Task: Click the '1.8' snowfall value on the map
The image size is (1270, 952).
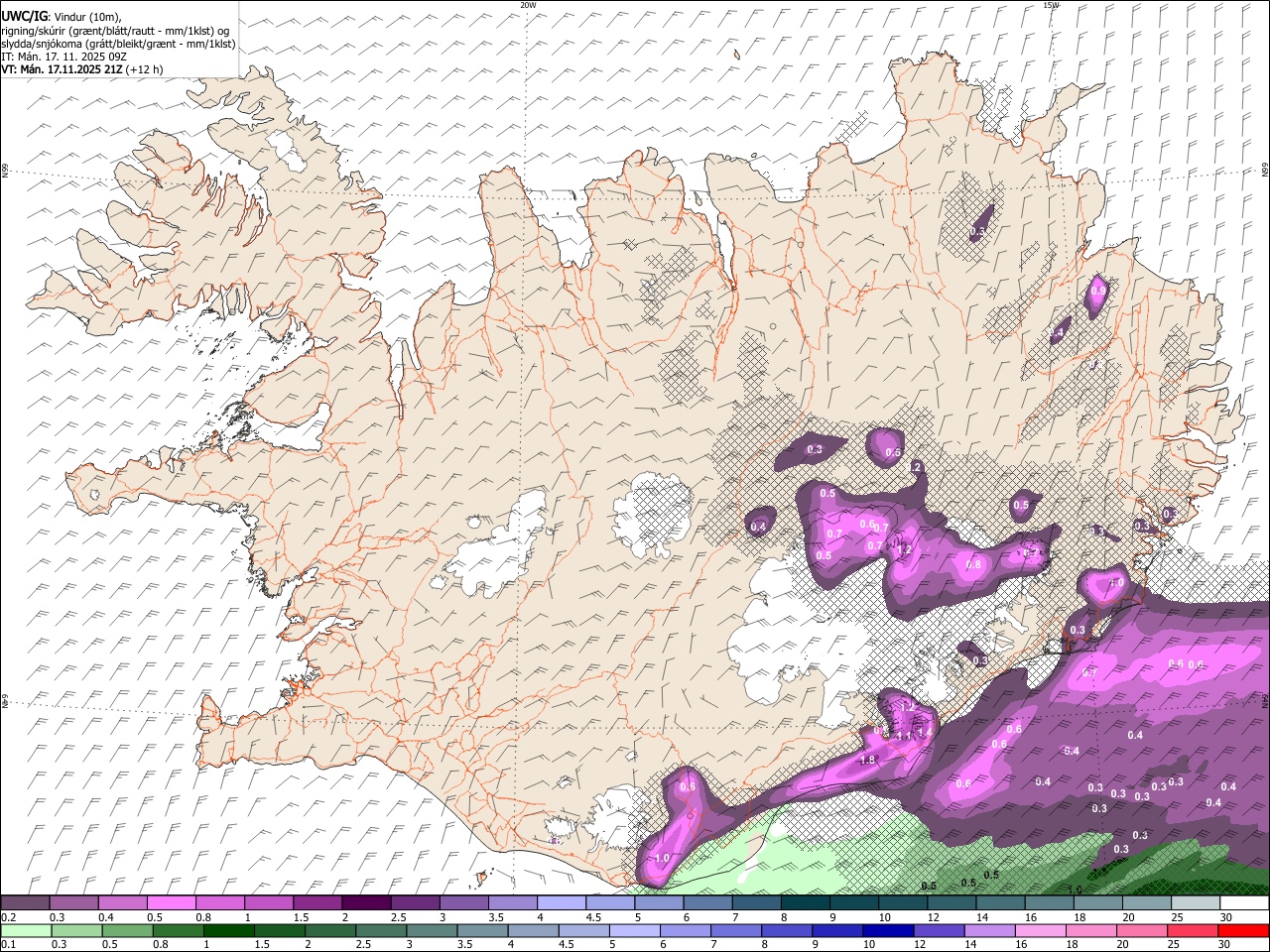Action: (868, 760)
